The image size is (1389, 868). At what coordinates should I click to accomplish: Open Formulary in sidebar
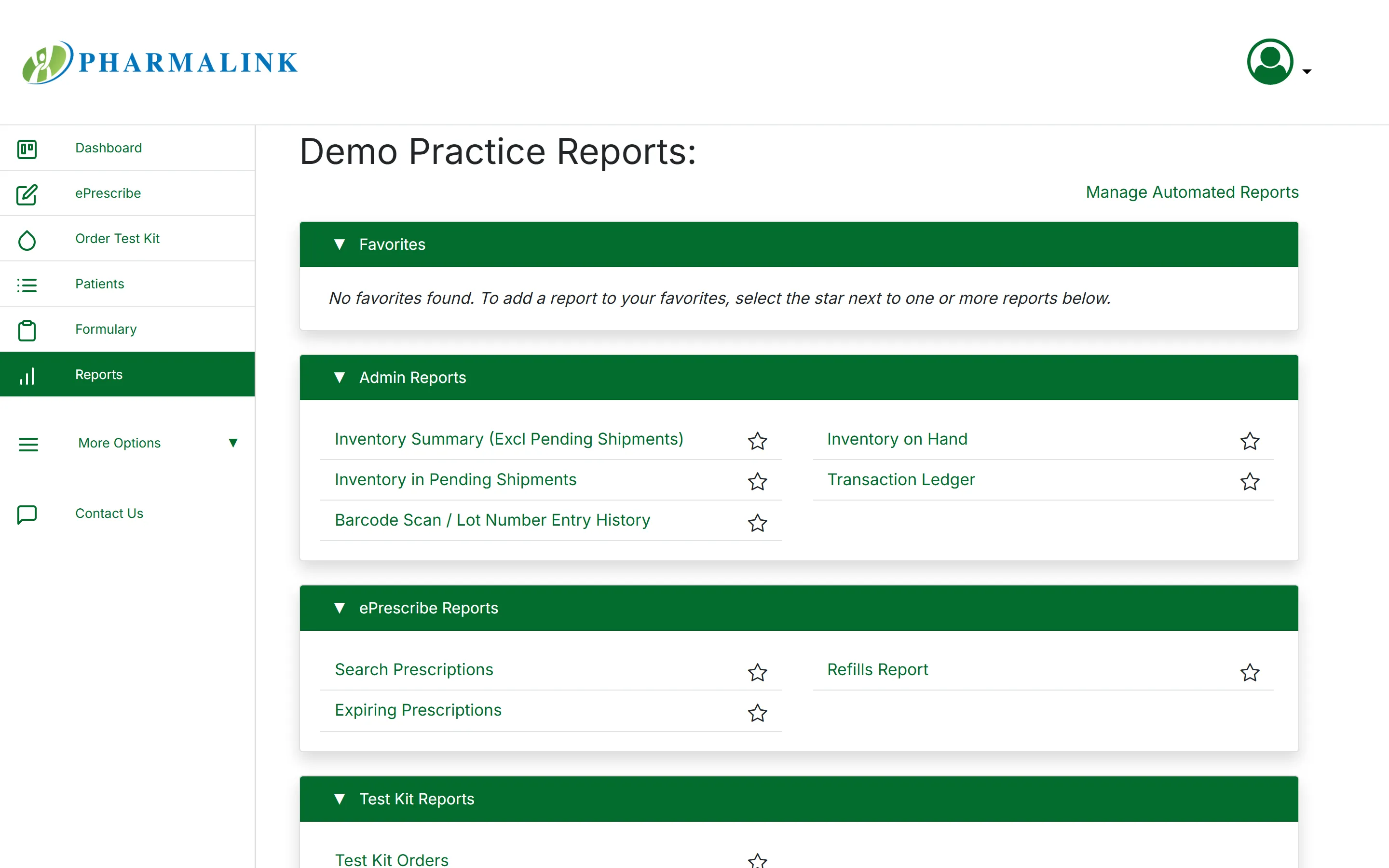point(106,329)
